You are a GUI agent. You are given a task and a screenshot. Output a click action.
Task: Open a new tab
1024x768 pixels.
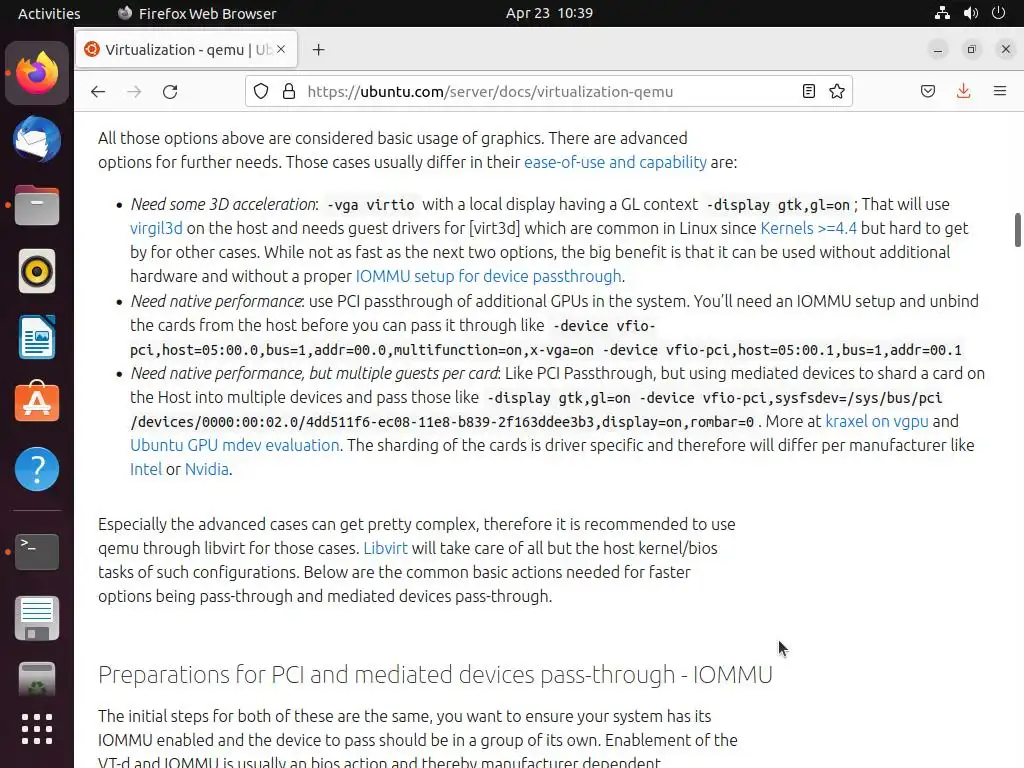(318, 50)
